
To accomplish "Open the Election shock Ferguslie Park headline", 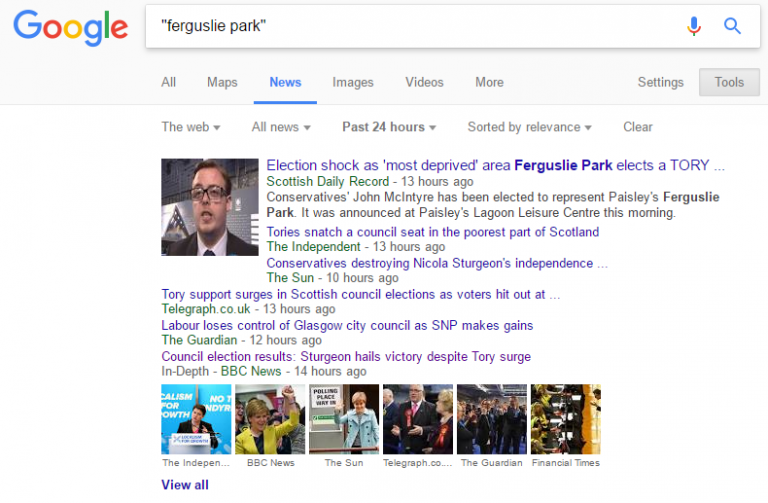I will 495,166.
